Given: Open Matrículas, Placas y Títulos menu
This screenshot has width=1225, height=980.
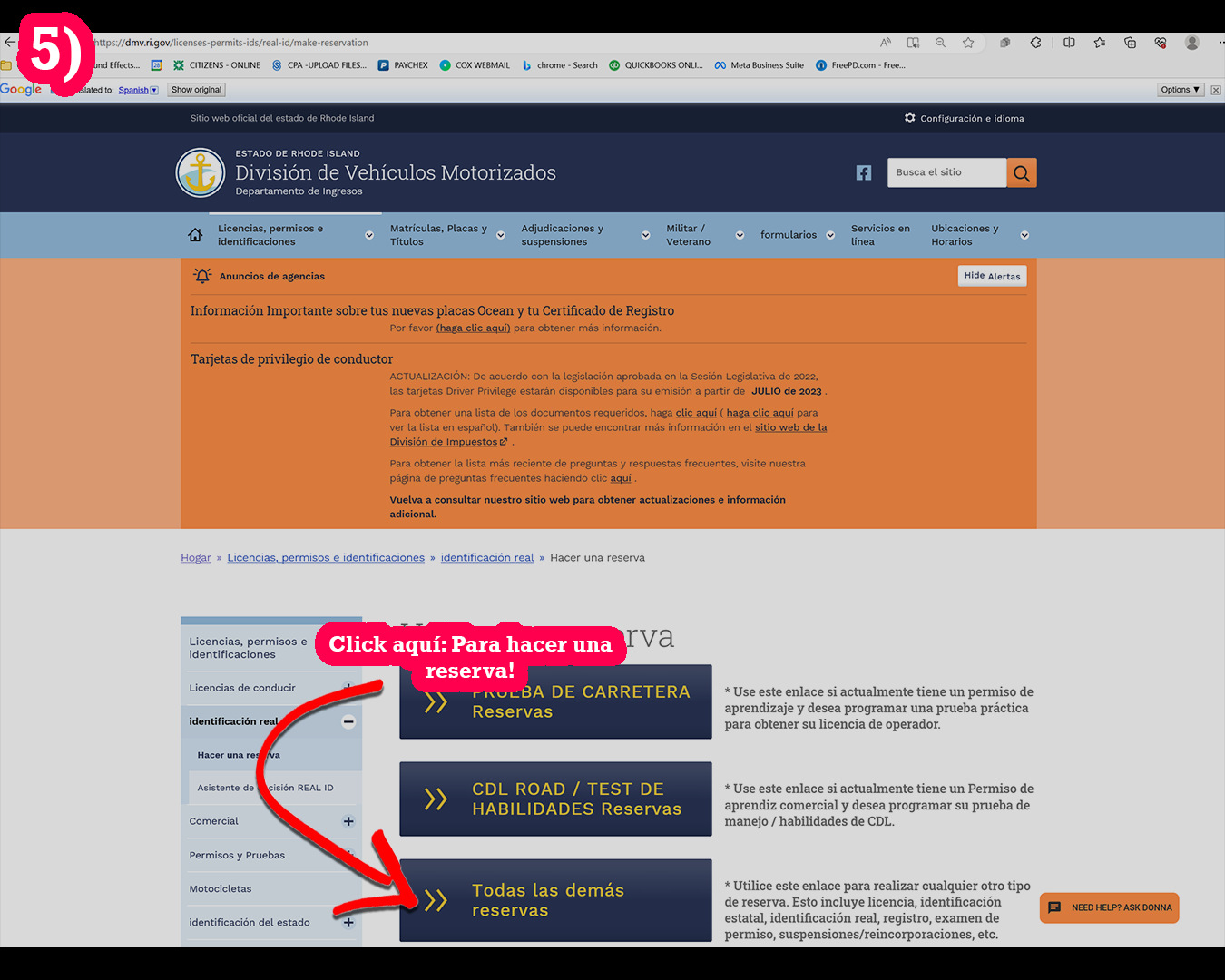Looking at the screenshot, I should pyautogui.click(x=446, y=235).
